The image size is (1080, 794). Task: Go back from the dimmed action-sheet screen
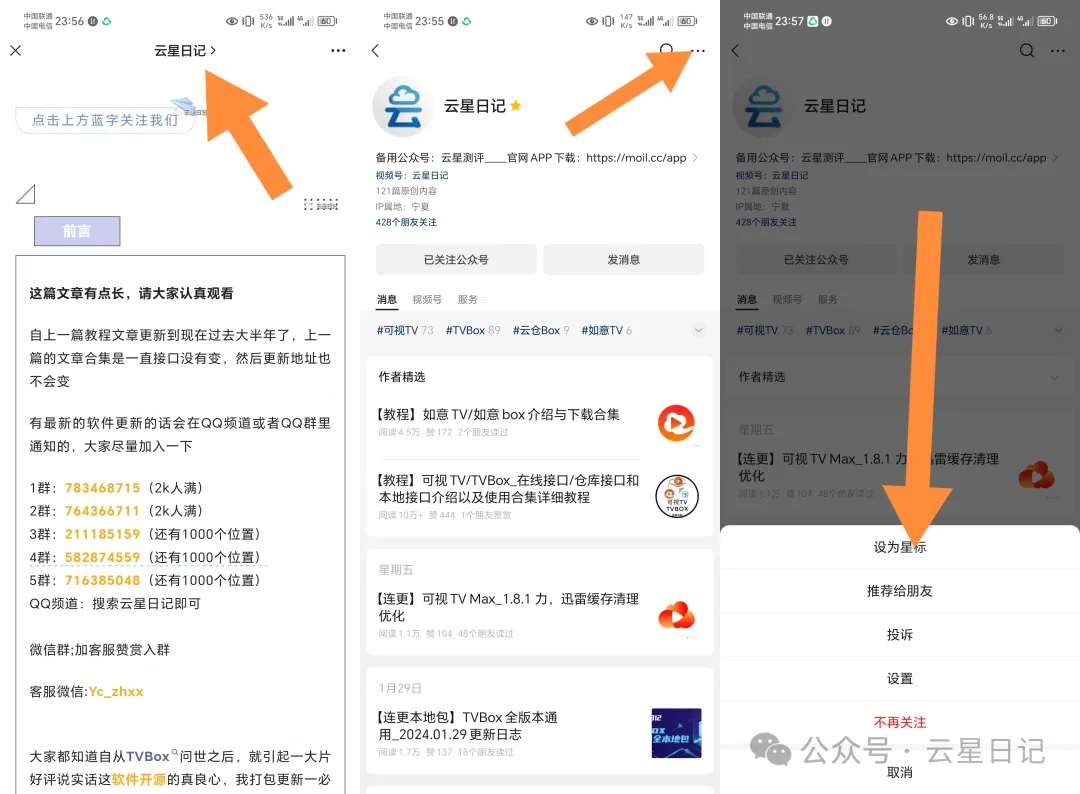click(x=735, y=50)
